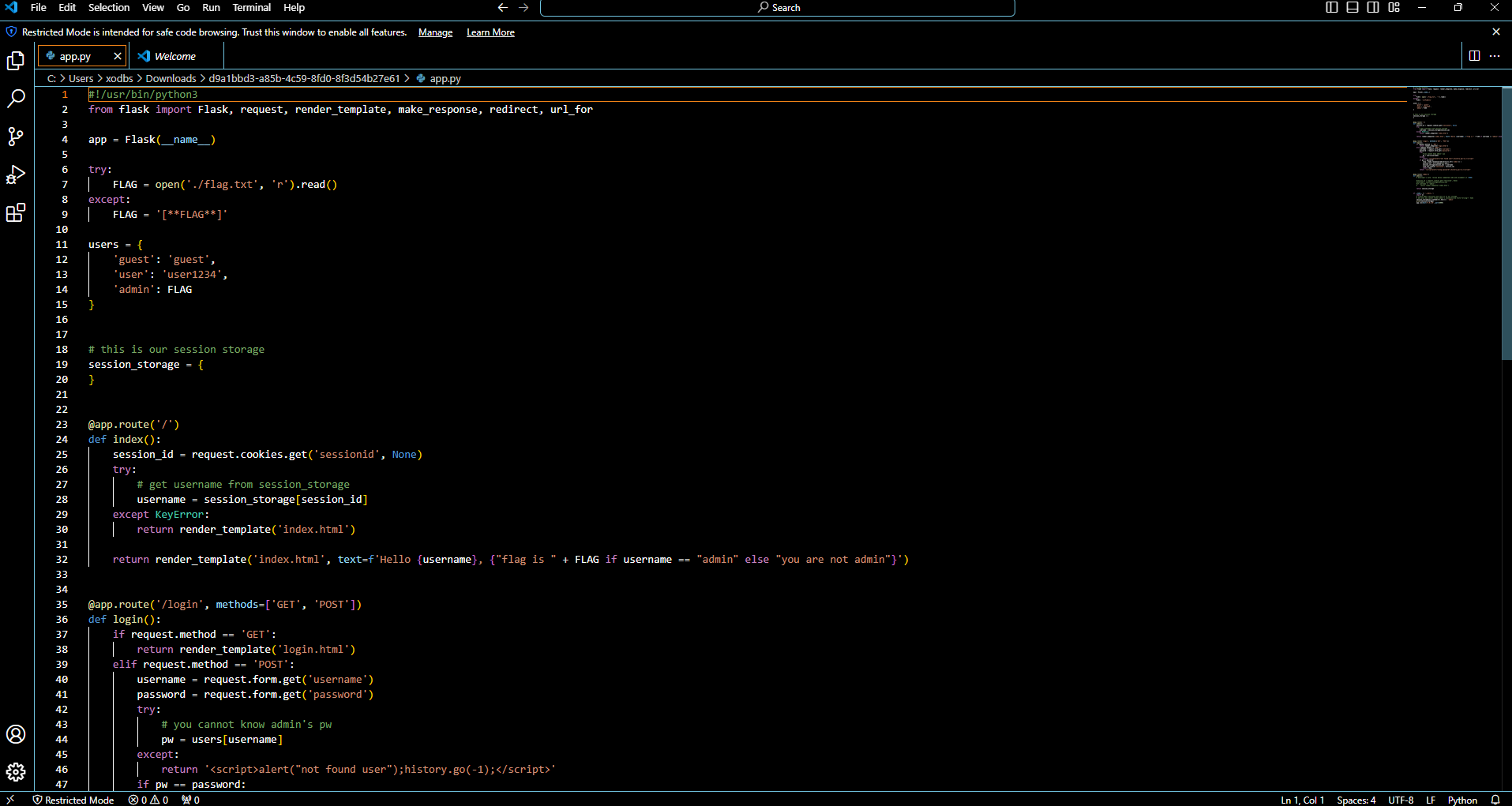Click the Learn More link in banner
The height and width of the screenshot is (806, 1512).
pyautogui.click(x=490, y=32)
